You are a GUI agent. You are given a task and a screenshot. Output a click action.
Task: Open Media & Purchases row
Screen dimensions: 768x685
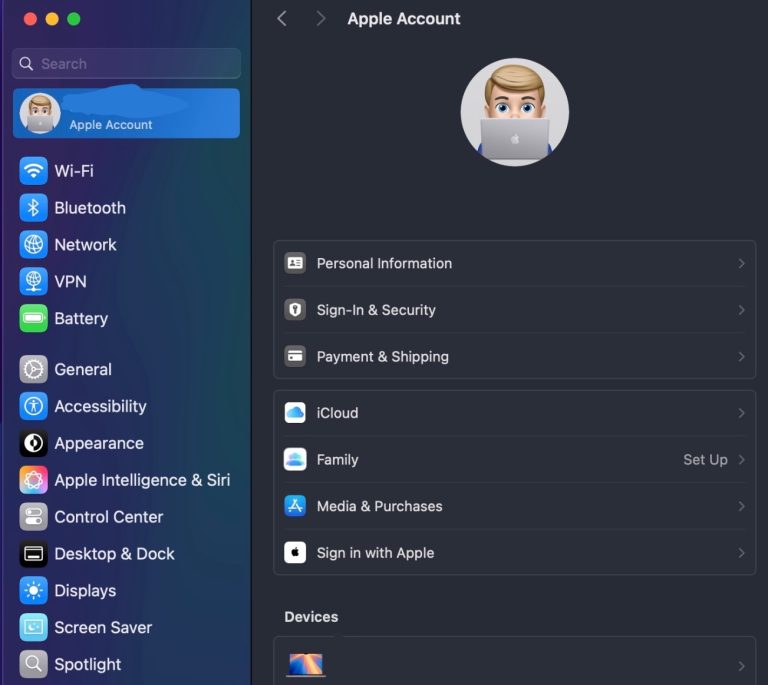tap(514, 506)
